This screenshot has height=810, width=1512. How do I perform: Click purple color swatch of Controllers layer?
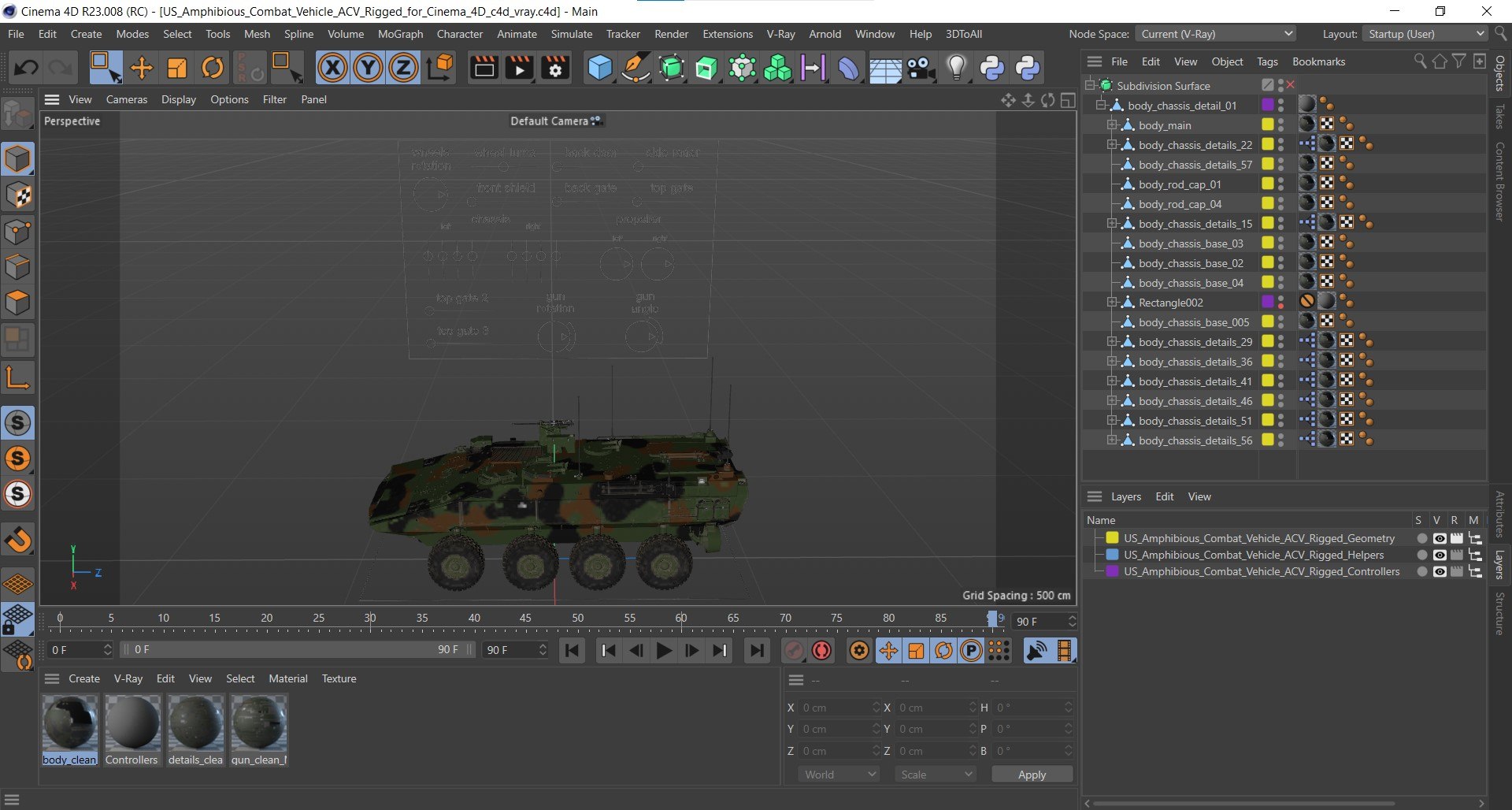pyautogui.click(x=1112, y=571)
